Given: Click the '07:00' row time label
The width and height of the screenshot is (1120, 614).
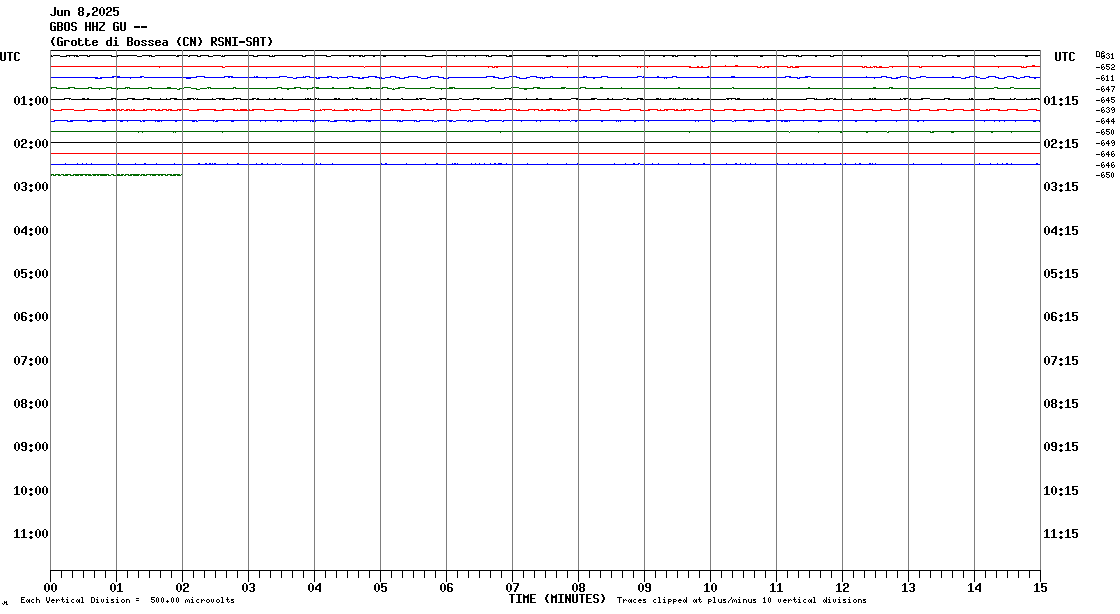Looking at the screenshot, I should (x=31, y=361).
